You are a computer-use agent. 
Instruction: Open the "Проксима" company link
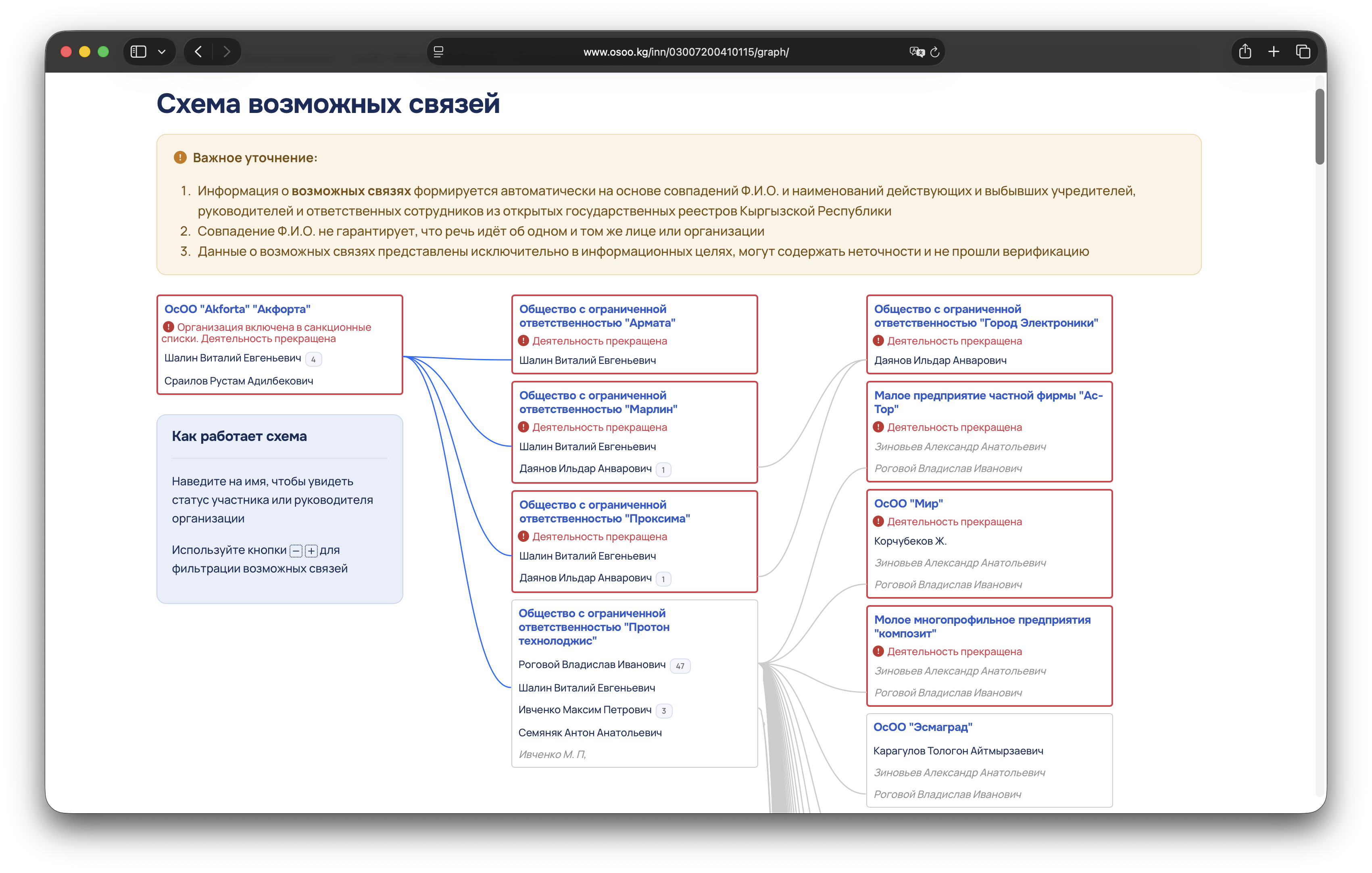click(605, 512)
